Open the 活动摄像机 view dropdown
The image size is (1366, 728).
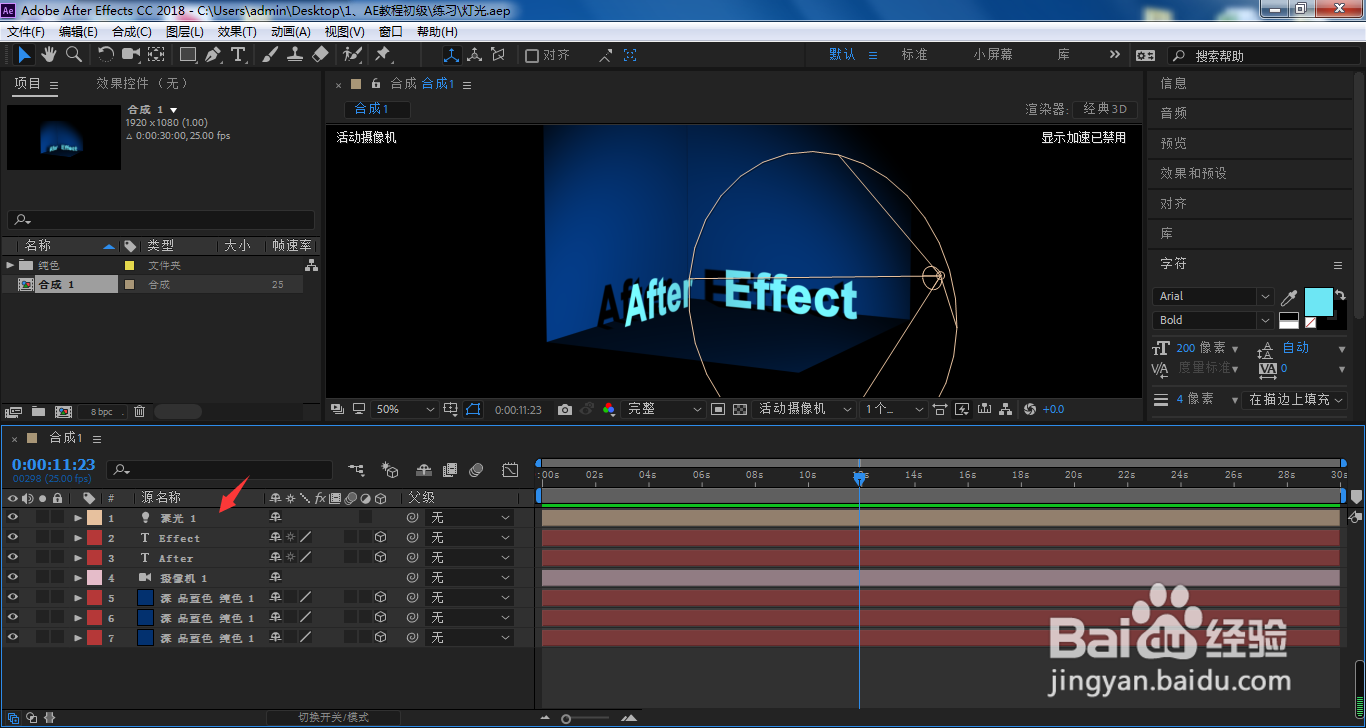click(x=805, y=409)
